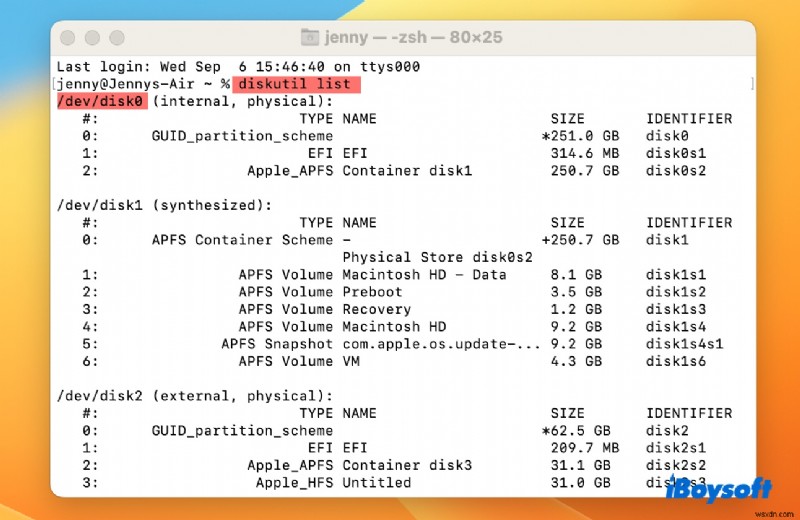Viewport: 800px width, 520px height.
Task: Click the "Container disk3" name
Action: [407, 465]
